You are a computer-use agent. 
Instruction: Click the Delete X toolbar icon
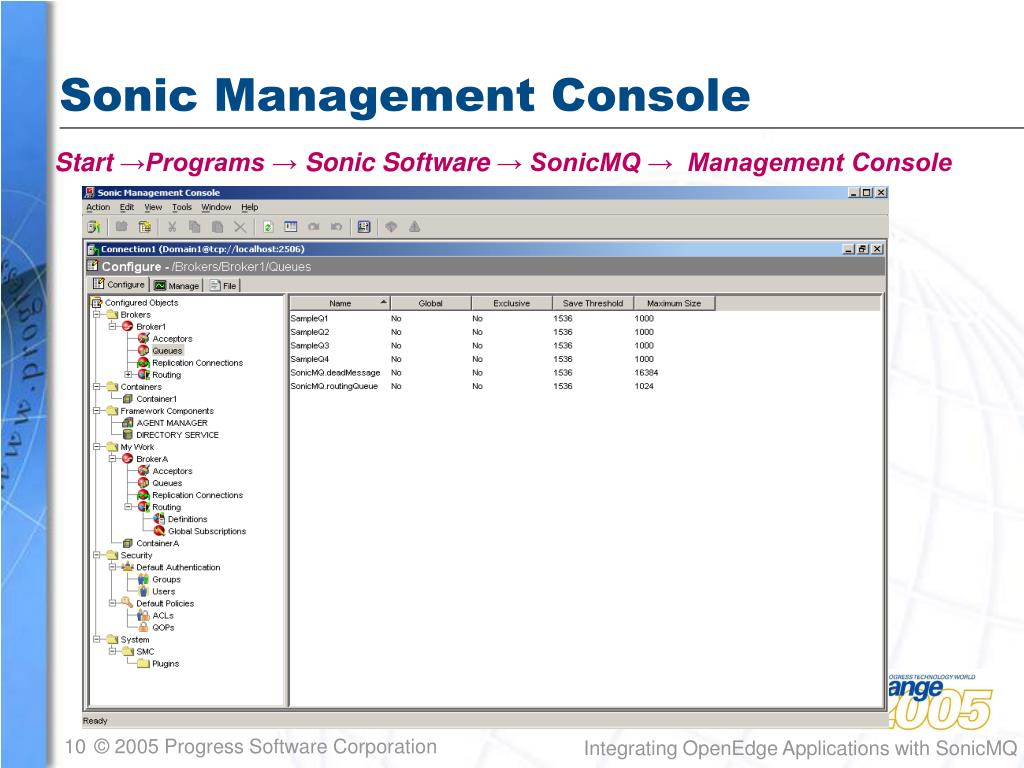pyautogui.click(x=240, y=227)
